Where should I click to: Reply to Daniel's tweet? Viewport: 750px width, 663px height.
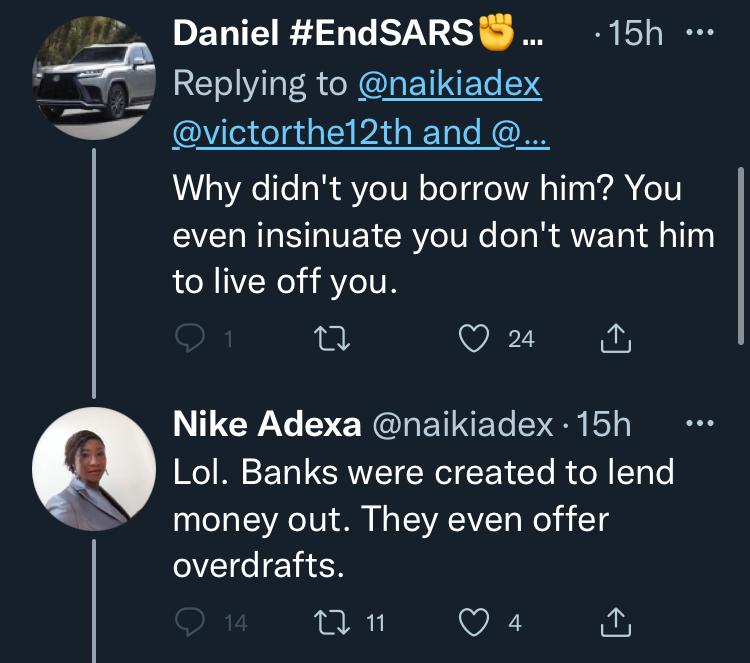[190, 340]
